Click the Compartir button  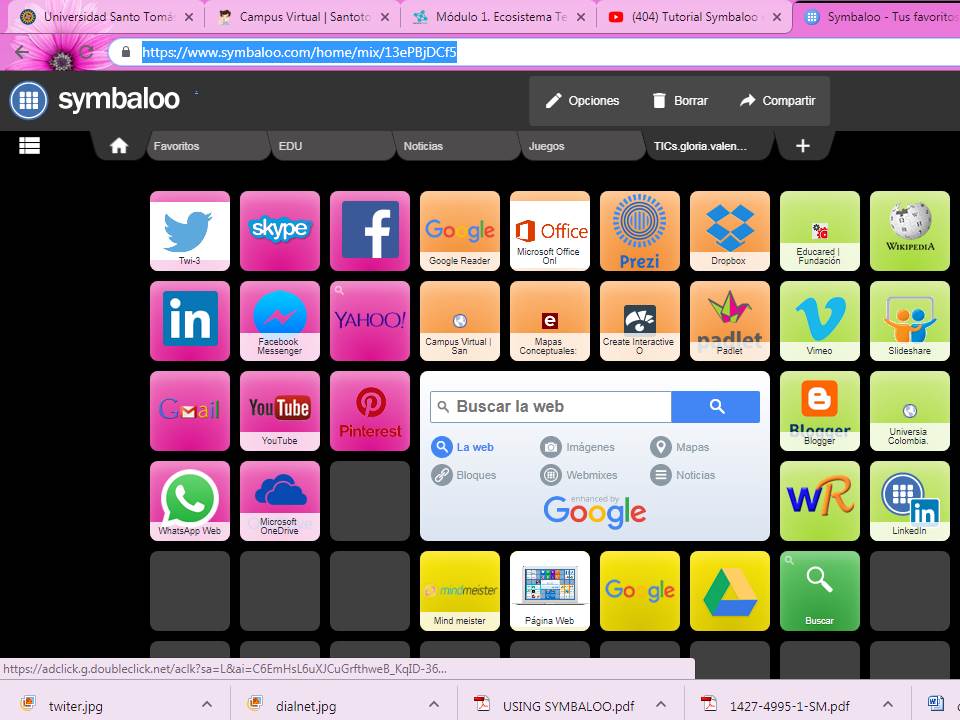point(778,100)
